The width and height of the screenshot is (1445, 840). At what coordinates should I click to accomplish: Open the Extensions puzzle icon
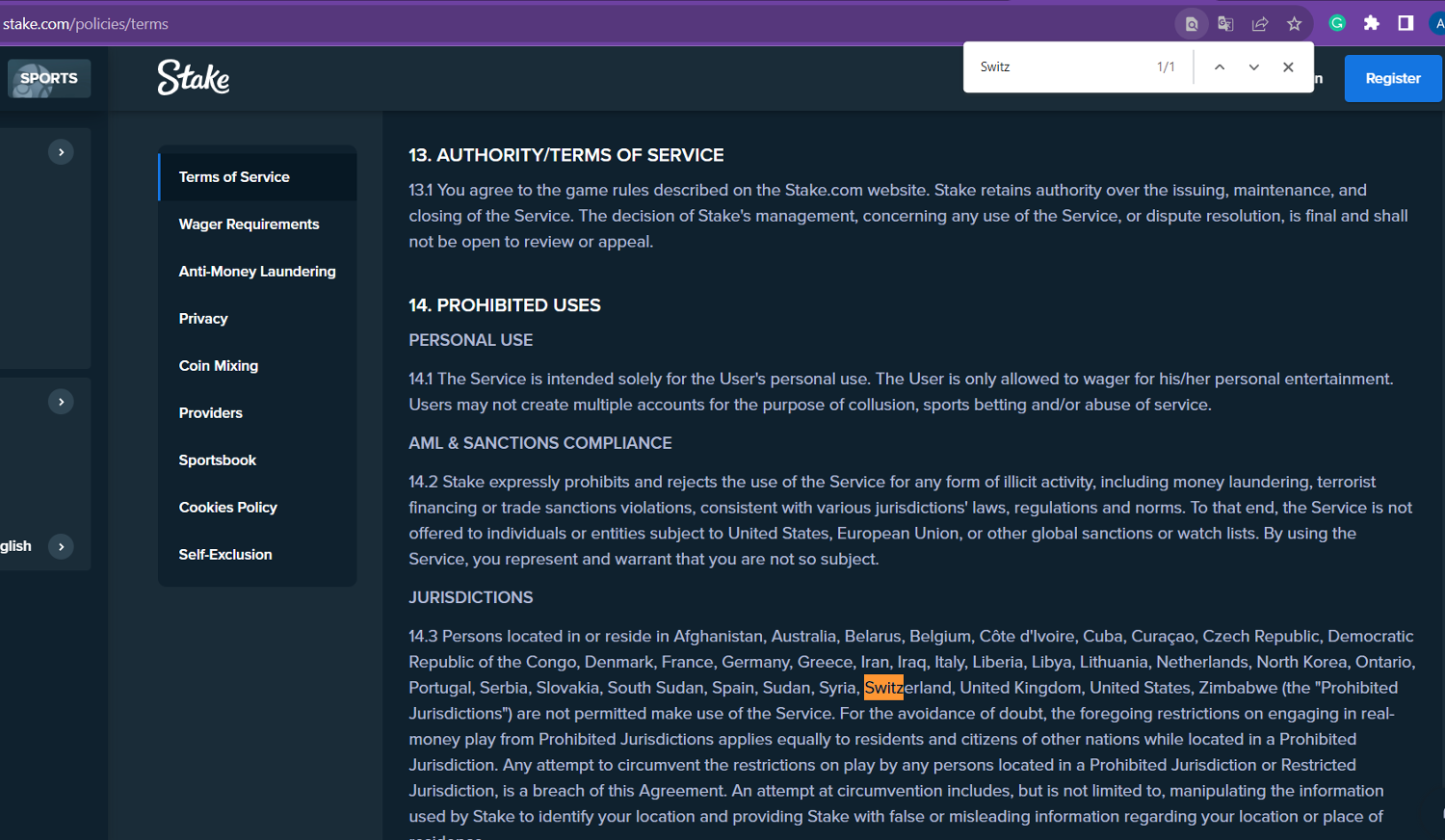click(x=1371, y=23)
